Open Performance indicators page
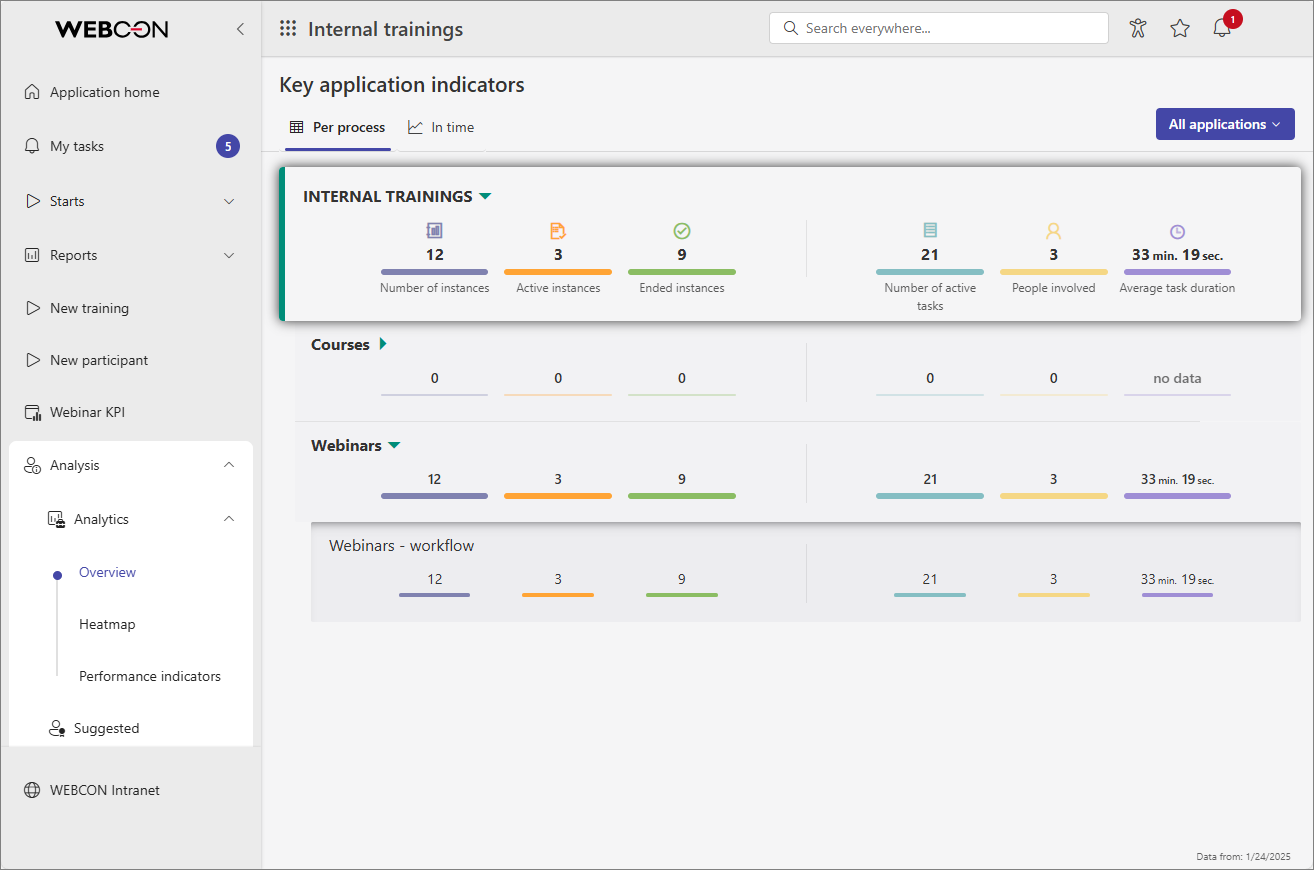The width and height of the screenshot is (1314, 870). coord(150,676)
